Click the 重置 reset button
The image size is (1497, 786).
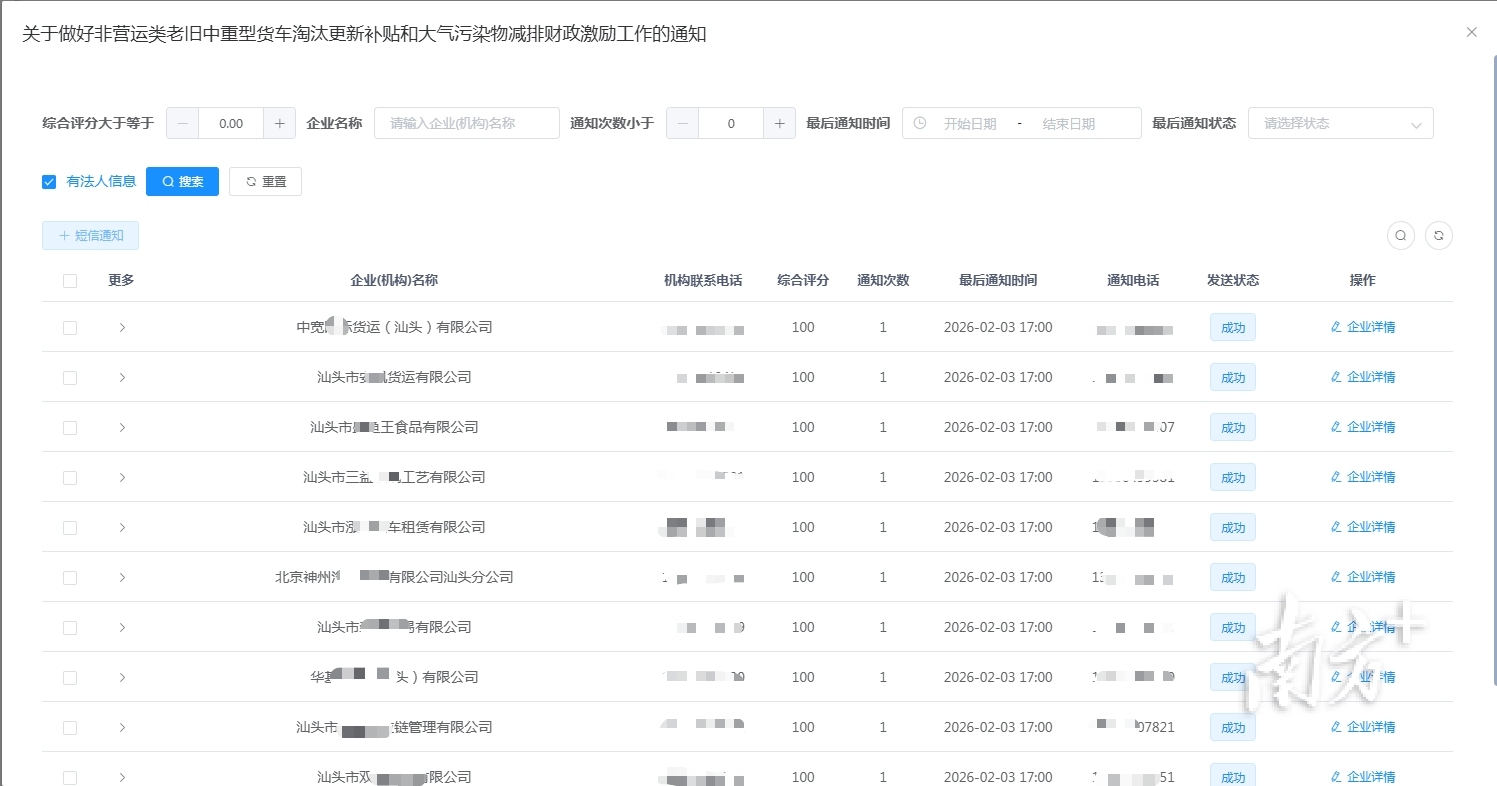pyautogui.click(x=265, y=181)
